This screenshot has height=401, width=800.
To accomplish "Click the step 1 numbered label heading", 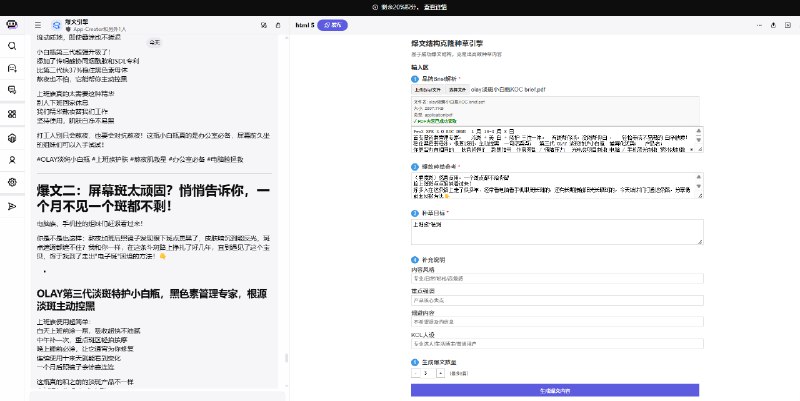I will pos(436,79).
